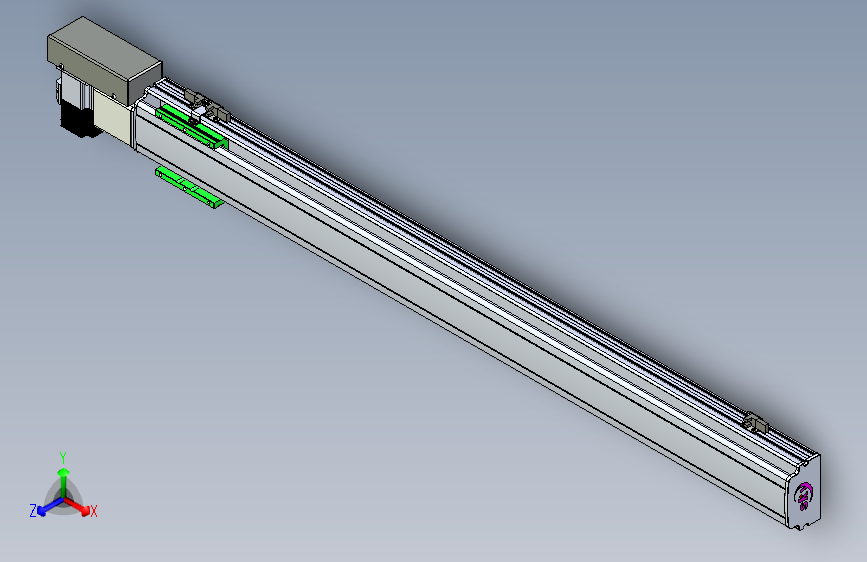Click the magenta logo on the end cap
This screenshot has height=562, width=867.
point(805,496)
